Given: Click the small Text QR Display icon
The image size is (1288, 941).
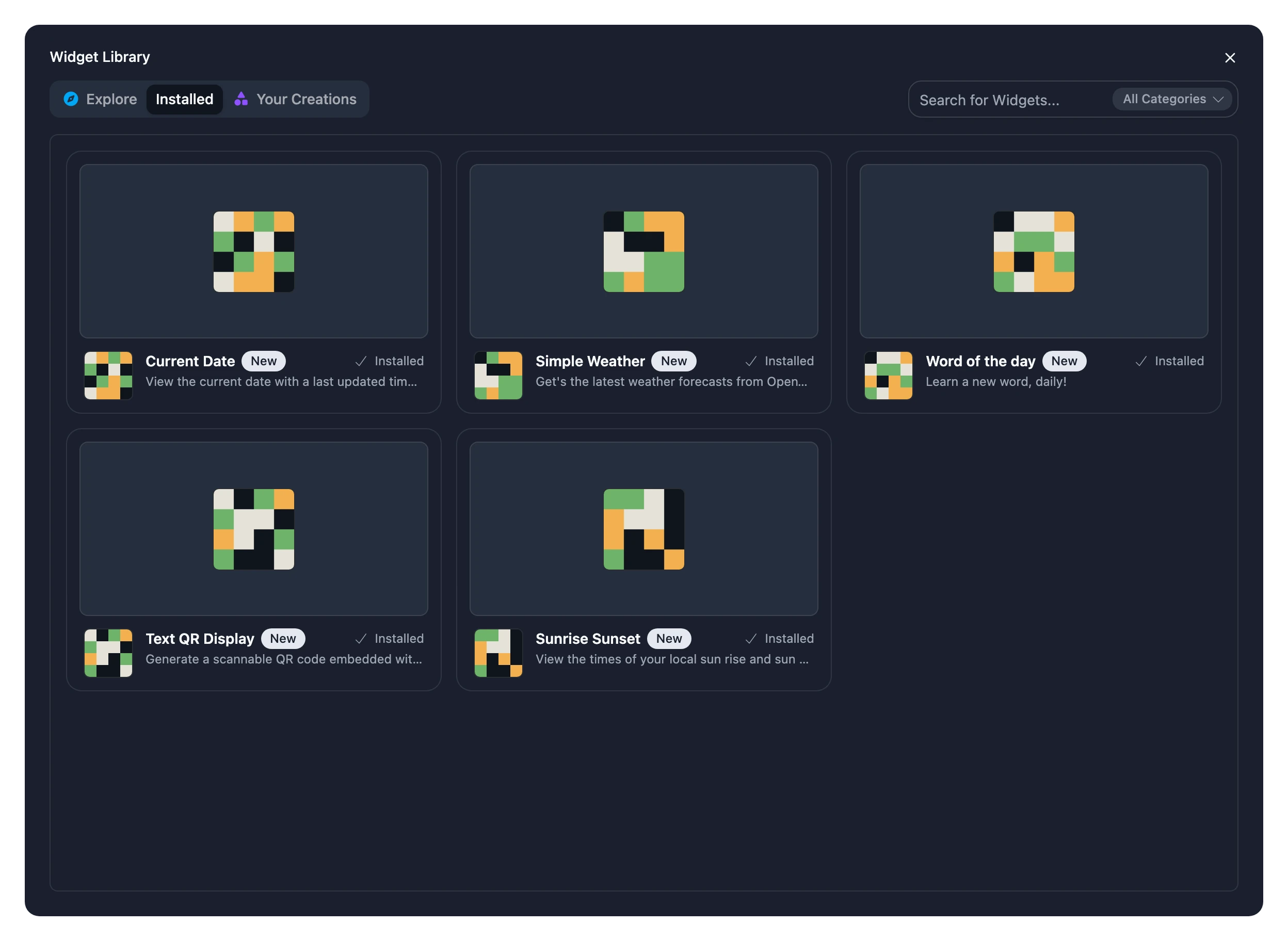Looking at the screenshot, I should 108,653.
